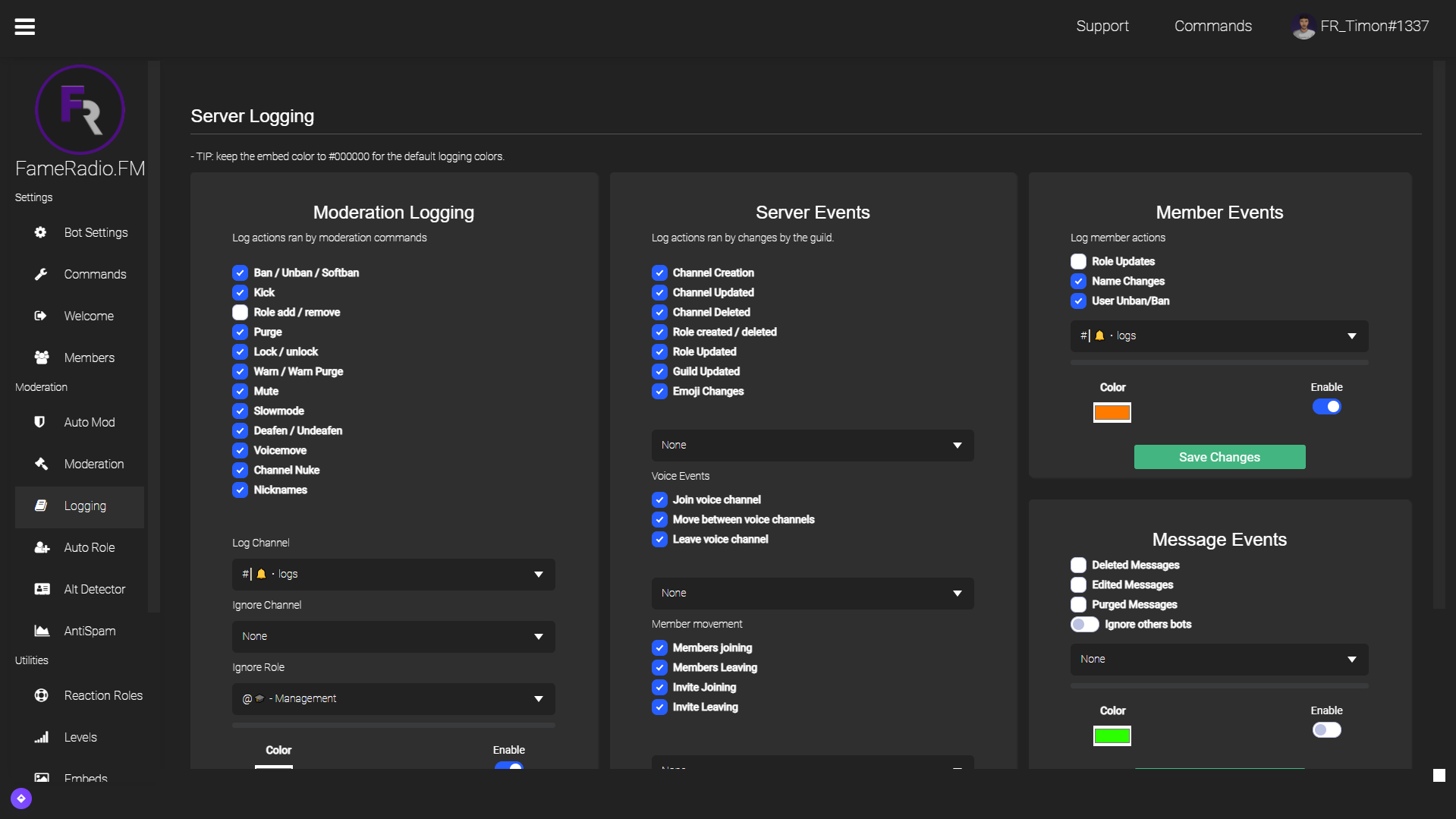Go to Welcome settings
1456x819 pixels.
click(80, 316)
